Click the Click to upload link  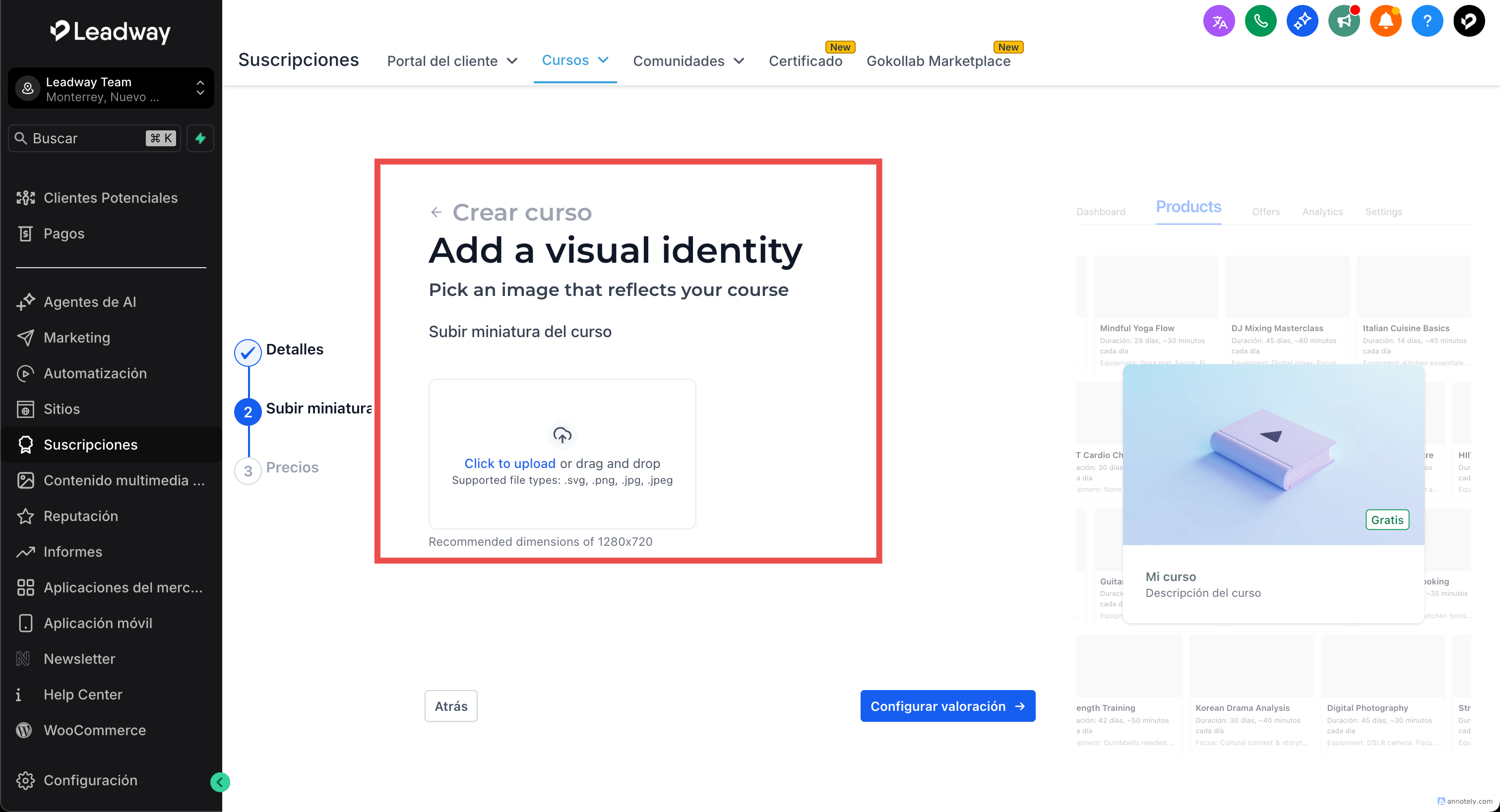click(x=509, y=464)
